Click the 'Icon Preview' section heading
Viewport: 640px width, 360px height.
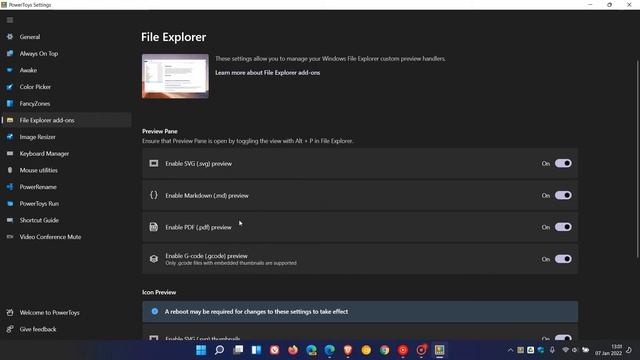(x=159, y=292)
